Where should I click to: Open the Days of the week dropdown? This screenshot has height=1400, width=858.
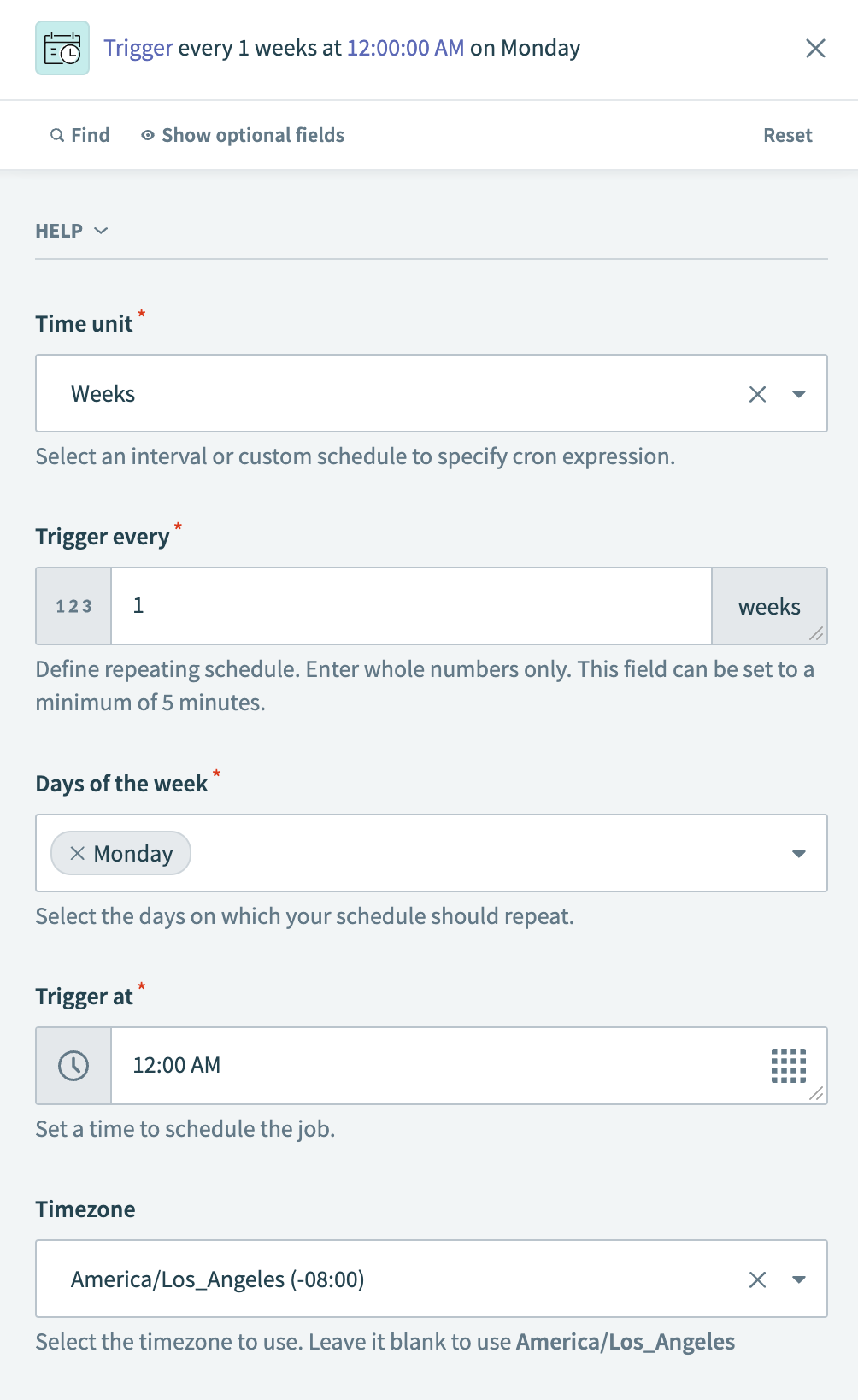click(x=799, y=853)
